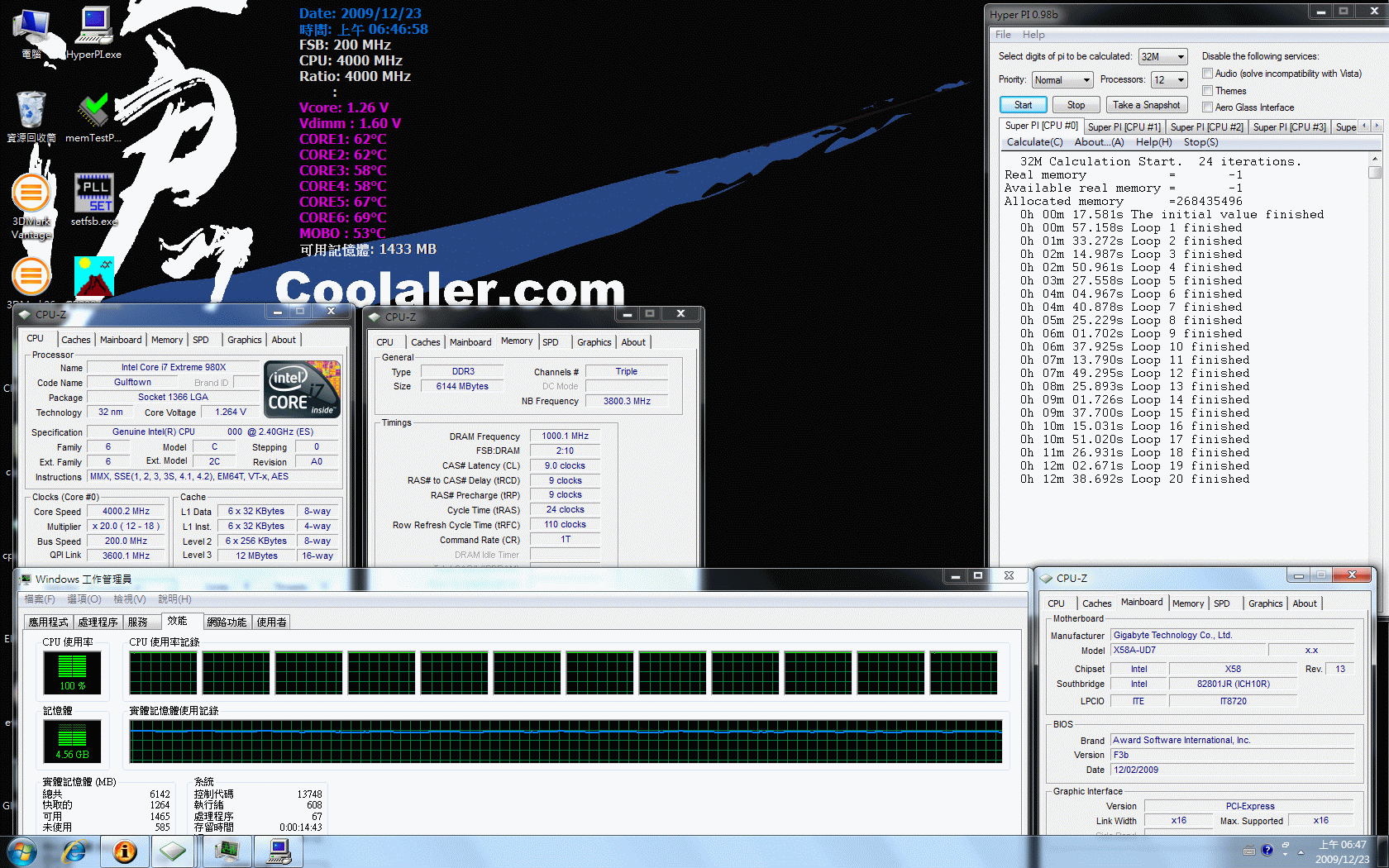
Task: Switch to Super PI [CPU #3] tab
Action: [1289, 126]
